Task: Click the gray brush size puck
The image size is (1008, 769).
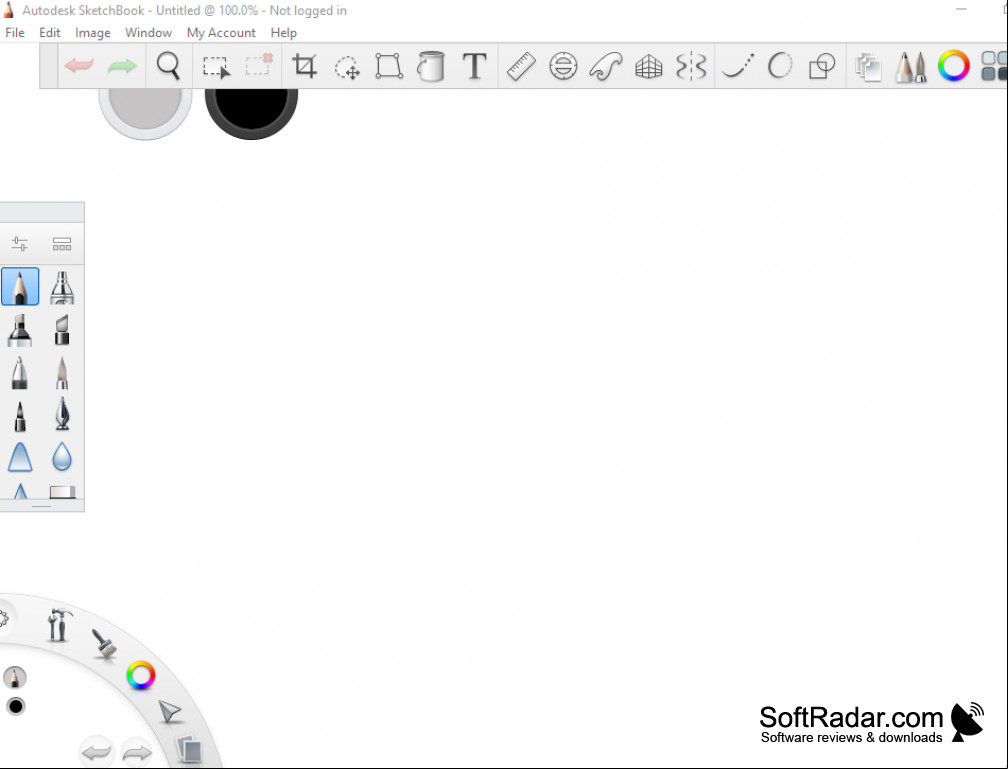Action: (x=145, y=113)
